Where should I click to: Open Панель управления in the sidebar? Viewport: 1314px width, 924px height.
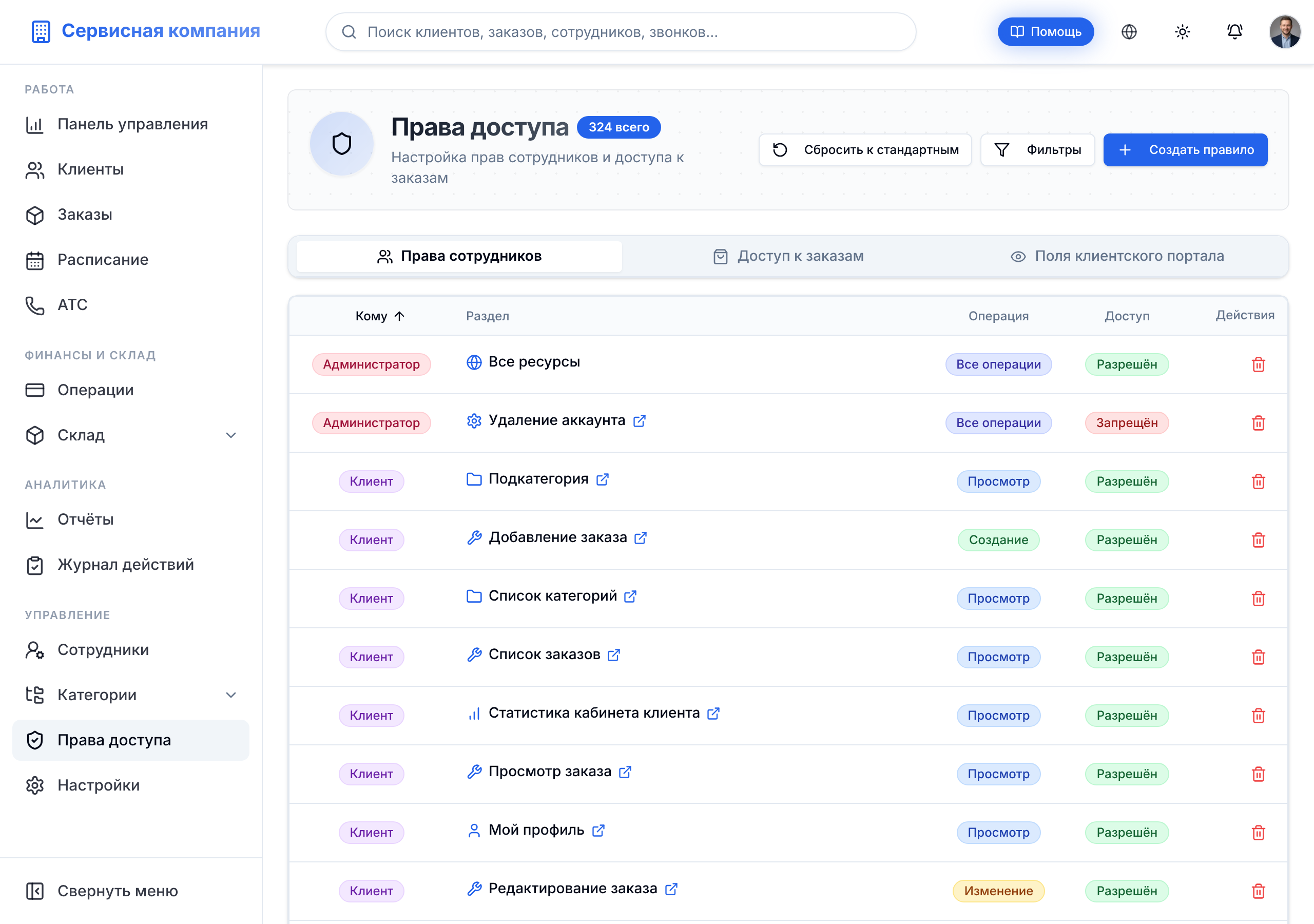pos(131,124)
